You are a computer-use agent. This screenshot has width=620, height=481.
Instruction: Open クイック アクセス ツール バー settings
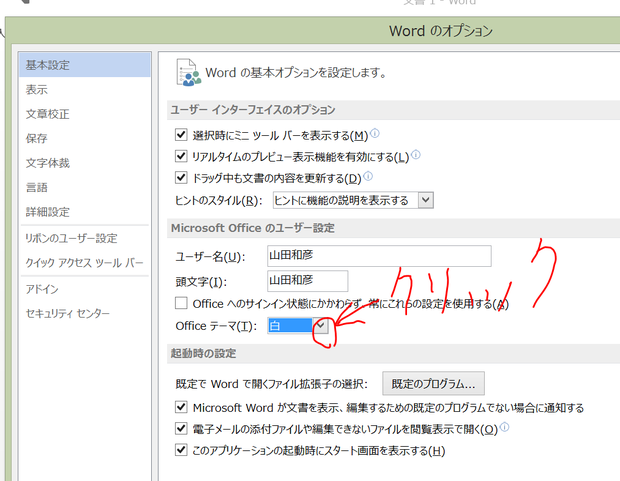click(85, 263)
